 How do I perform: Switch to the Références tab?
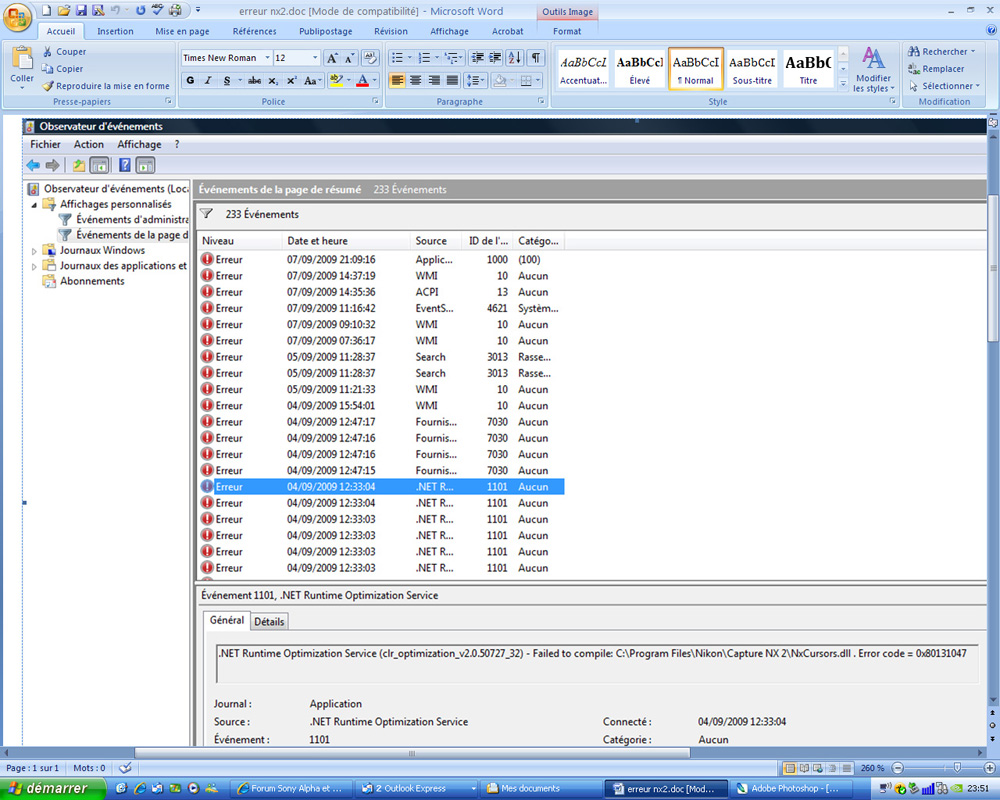coord(254,31)
